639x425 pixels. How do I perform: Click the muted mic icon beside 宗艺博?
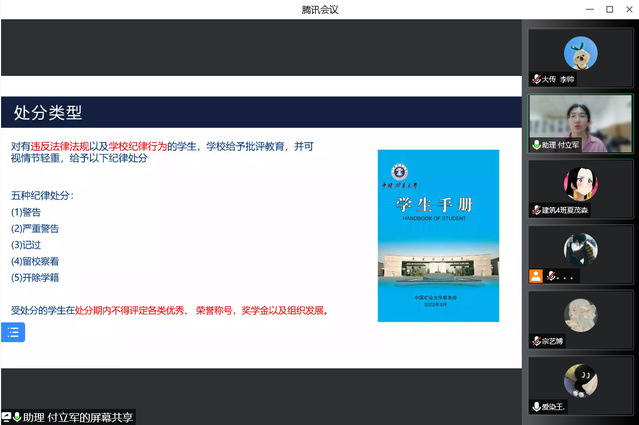point(537,342)
